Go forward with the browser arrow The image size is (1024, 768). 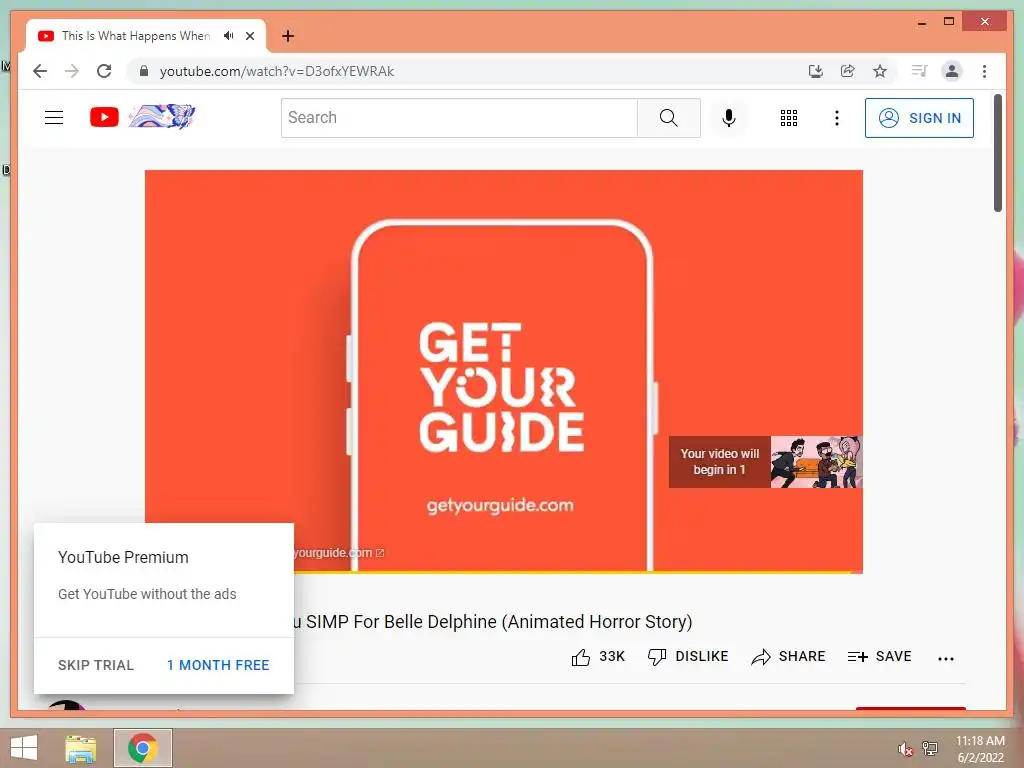72,71
